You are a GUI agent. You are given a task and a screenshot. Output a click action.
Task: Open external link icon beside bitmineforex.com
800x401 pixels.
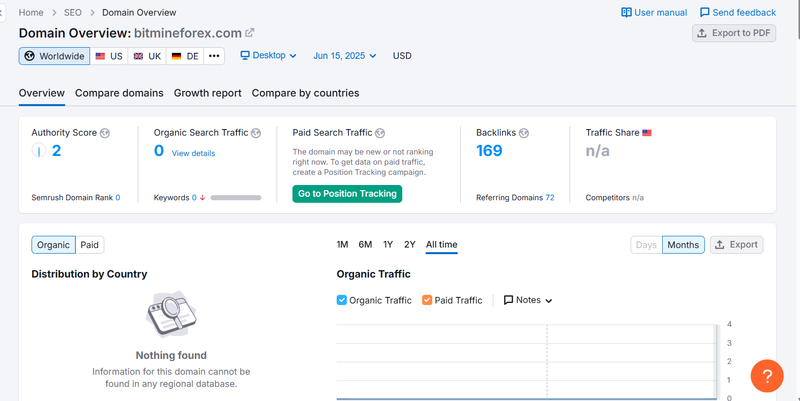tap(249, 33)
